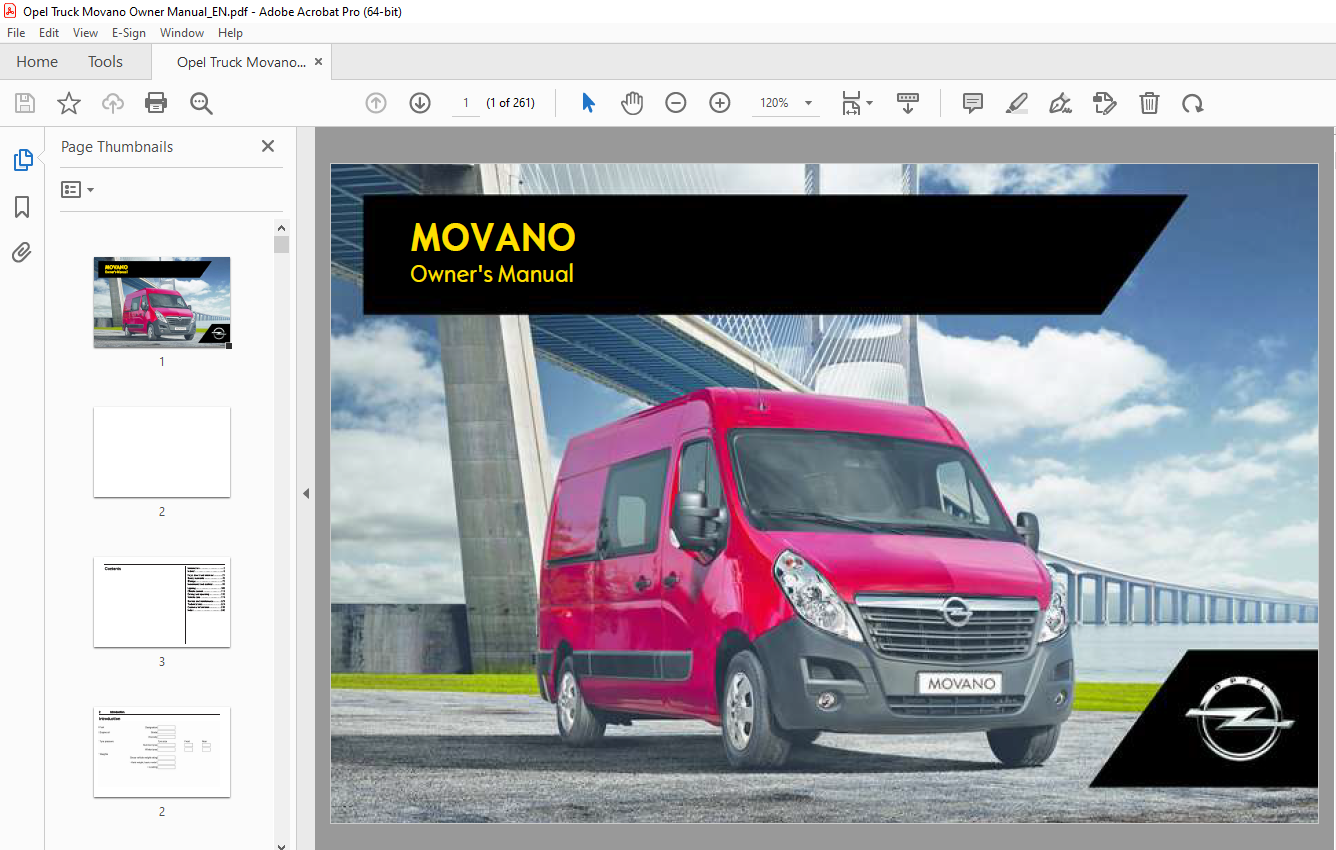
Task: Open the Edit menu
Action: (x=49, y=33)
